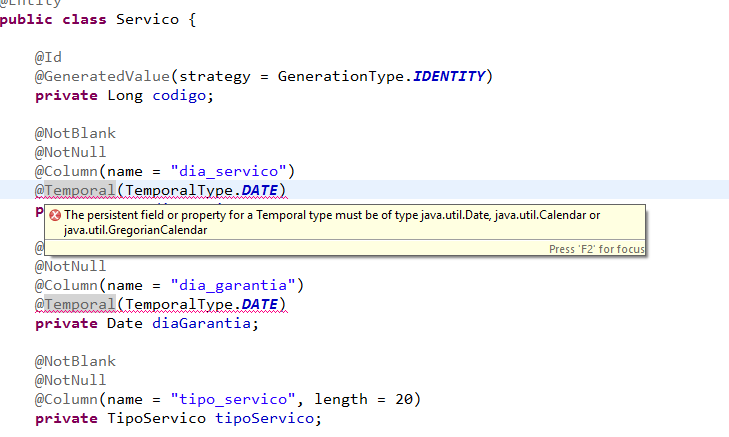Click the Long type keyword

(x=125, y=96)
